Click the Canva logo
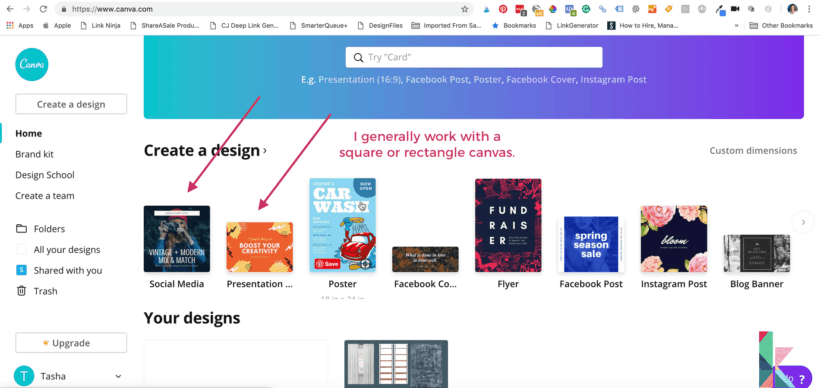 (31, 64)
